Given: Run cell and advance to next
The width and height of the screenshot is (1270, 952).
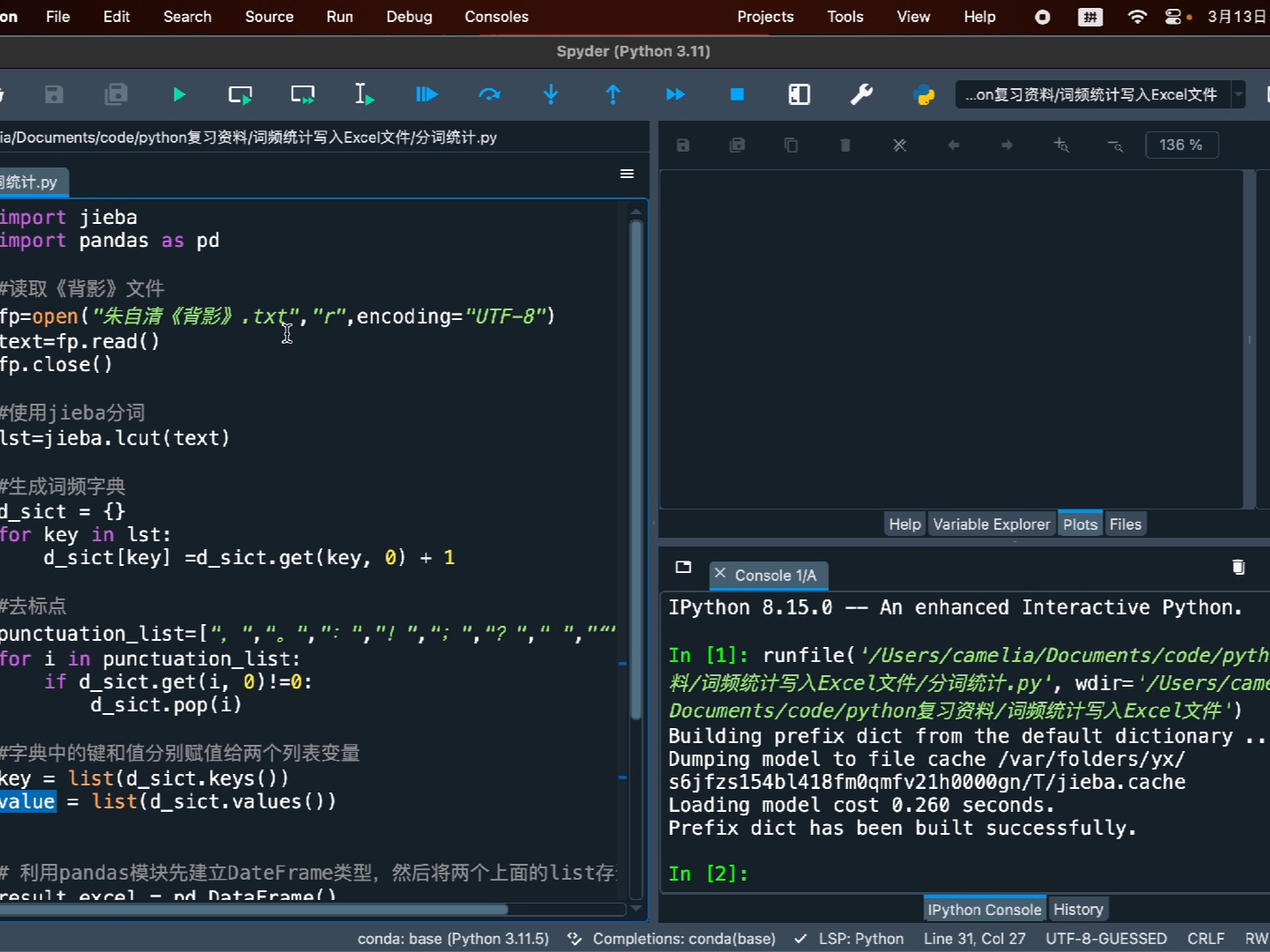Looking at the screenshot, I should click(x=303, y=94).
